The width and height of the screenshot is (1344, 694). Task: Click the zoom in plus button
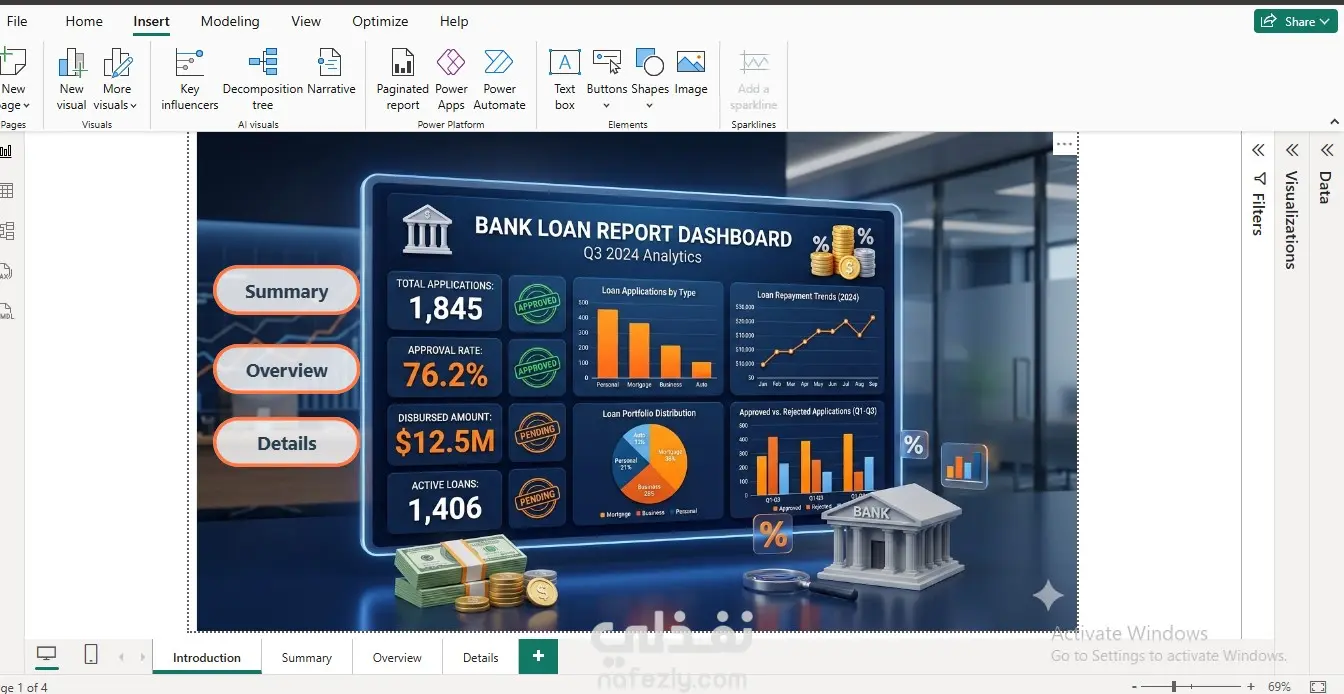1251,687
